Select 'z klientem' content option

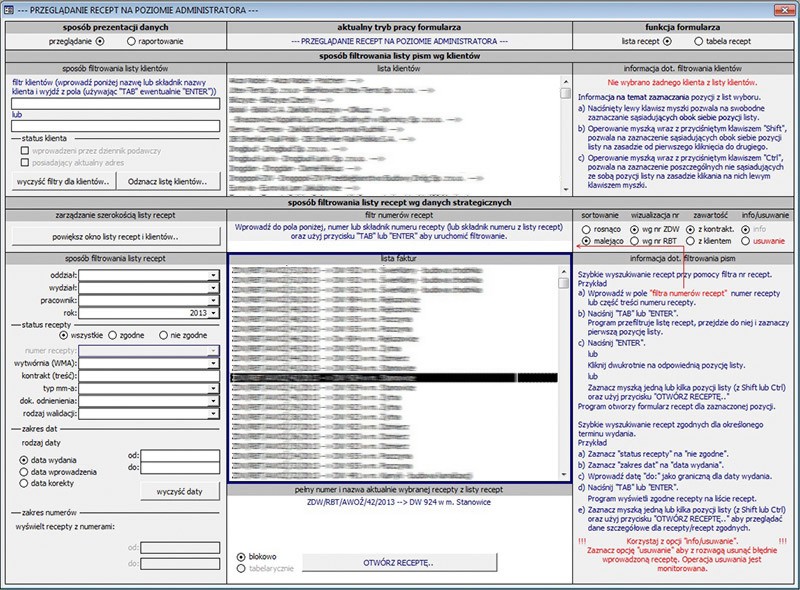pos(690,241)
